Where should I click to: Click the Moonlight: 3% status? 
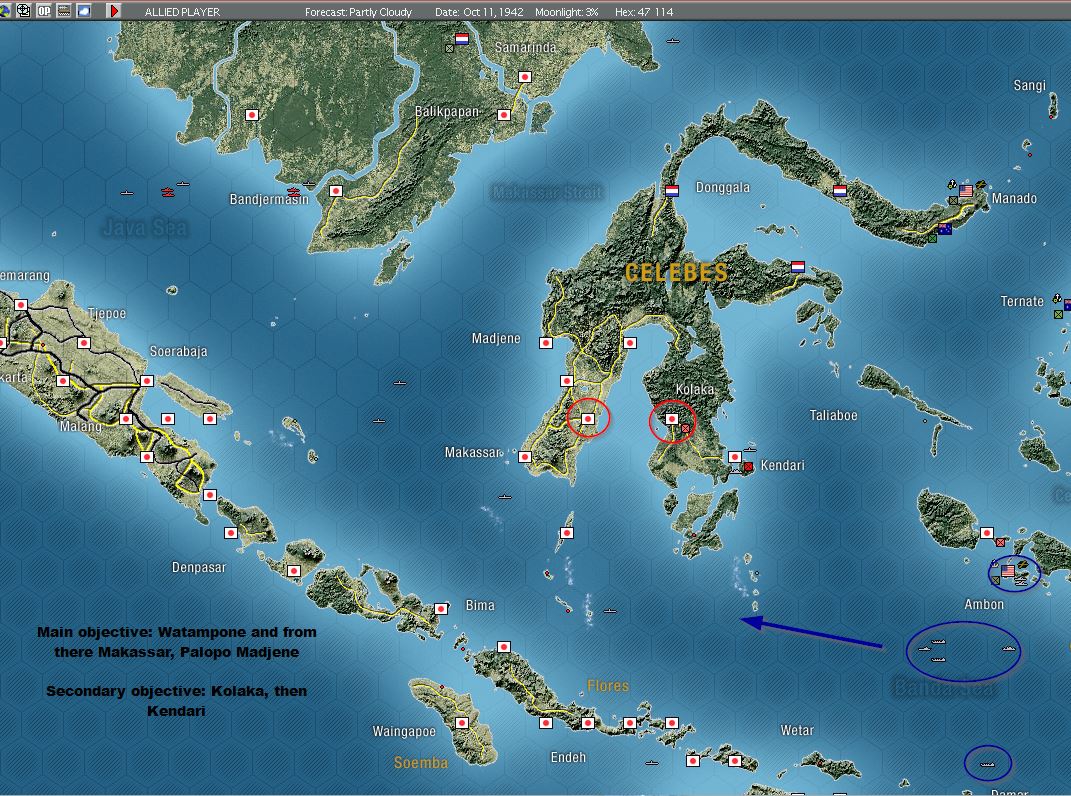pos(566,12)
